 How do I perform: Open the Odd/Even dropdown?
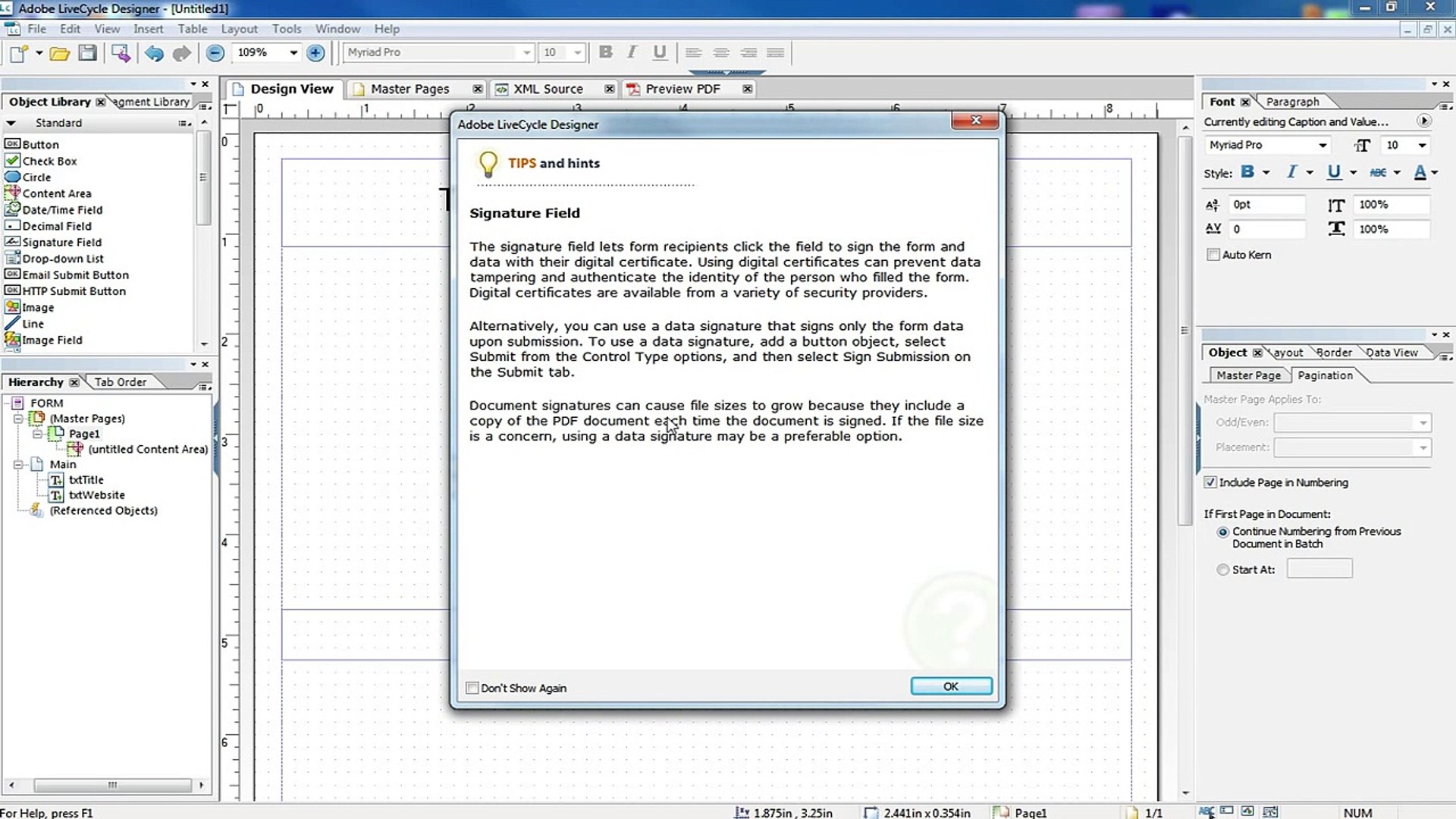click(x=1423, y=422)
